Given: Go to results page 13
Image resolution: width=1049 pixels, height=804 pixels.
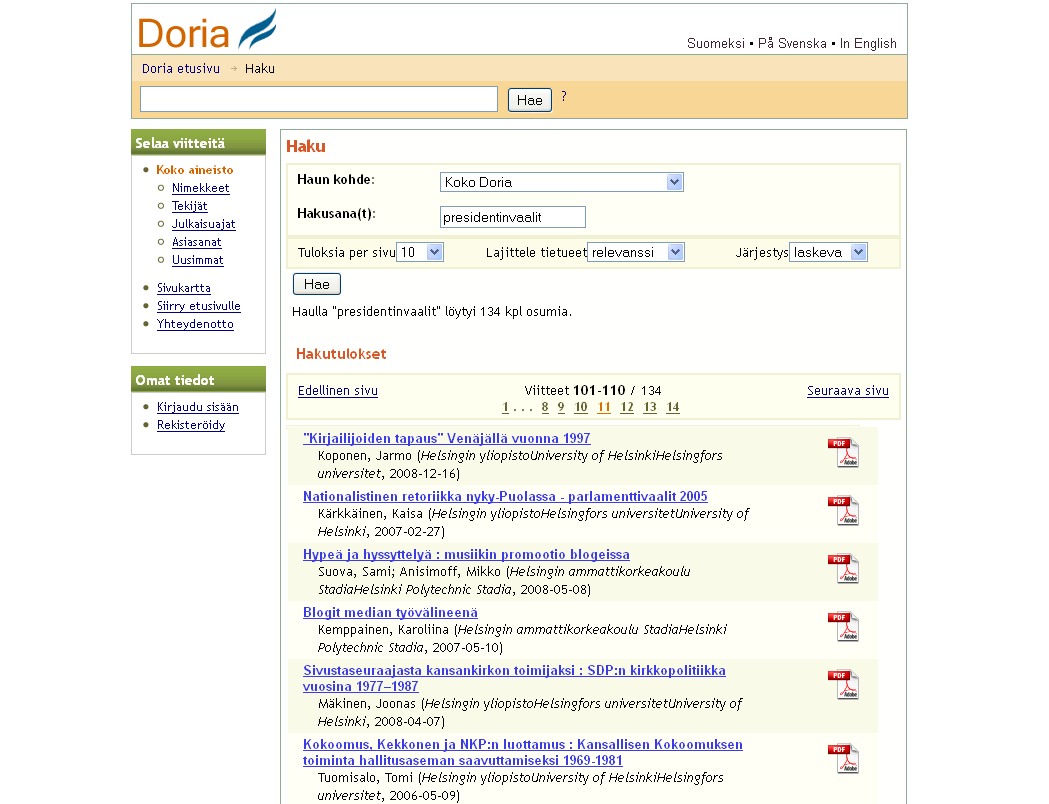Looking at the screenshot, I should pos(650,407).
